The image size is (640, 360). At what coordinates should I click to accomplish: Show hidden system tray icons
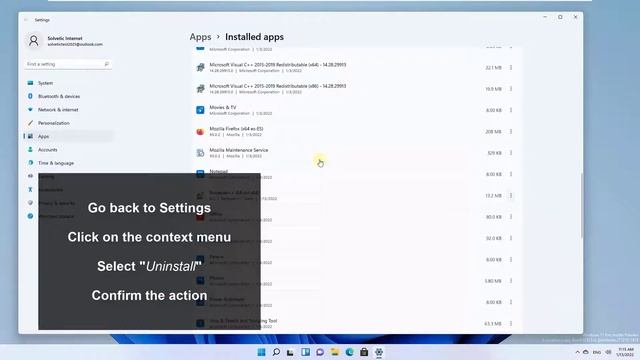point(577,352)
